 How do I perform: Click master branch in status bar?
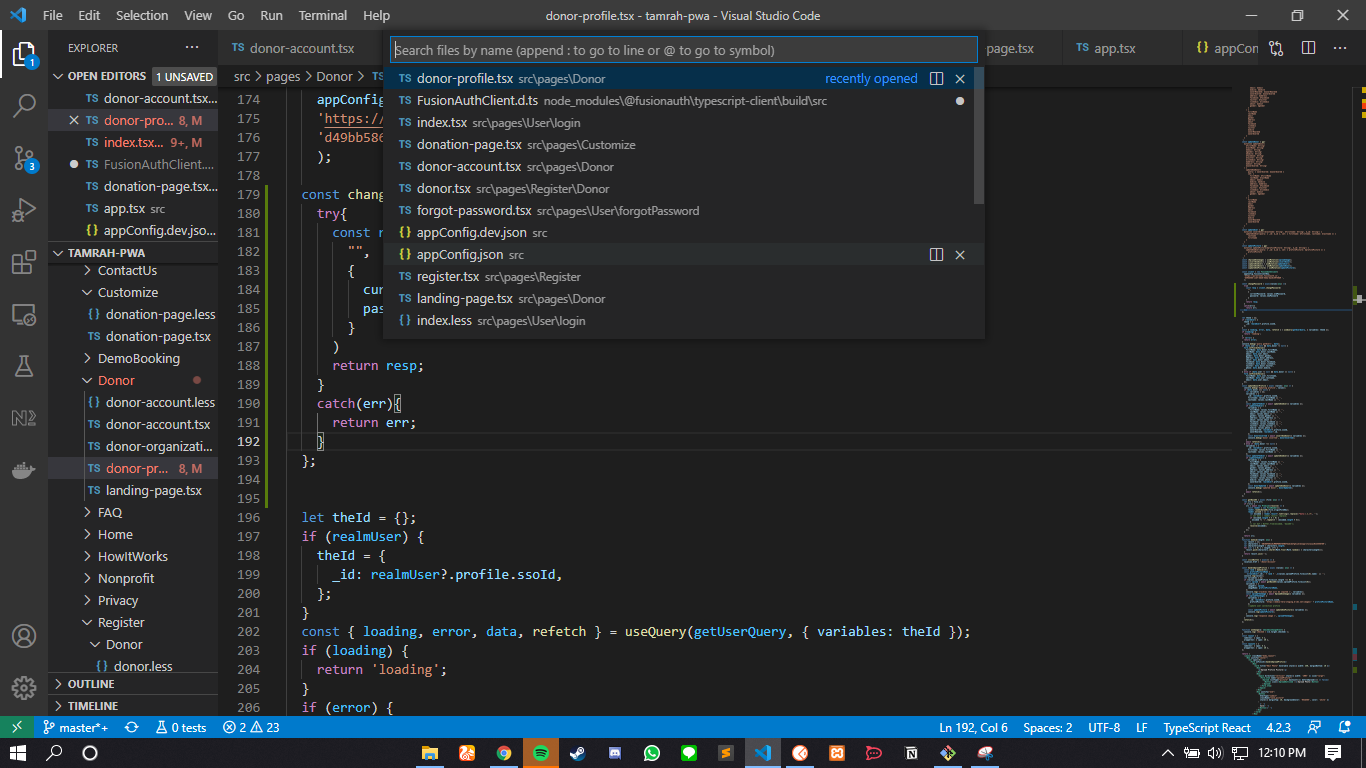pyautogui.click(x=76, y=728)
